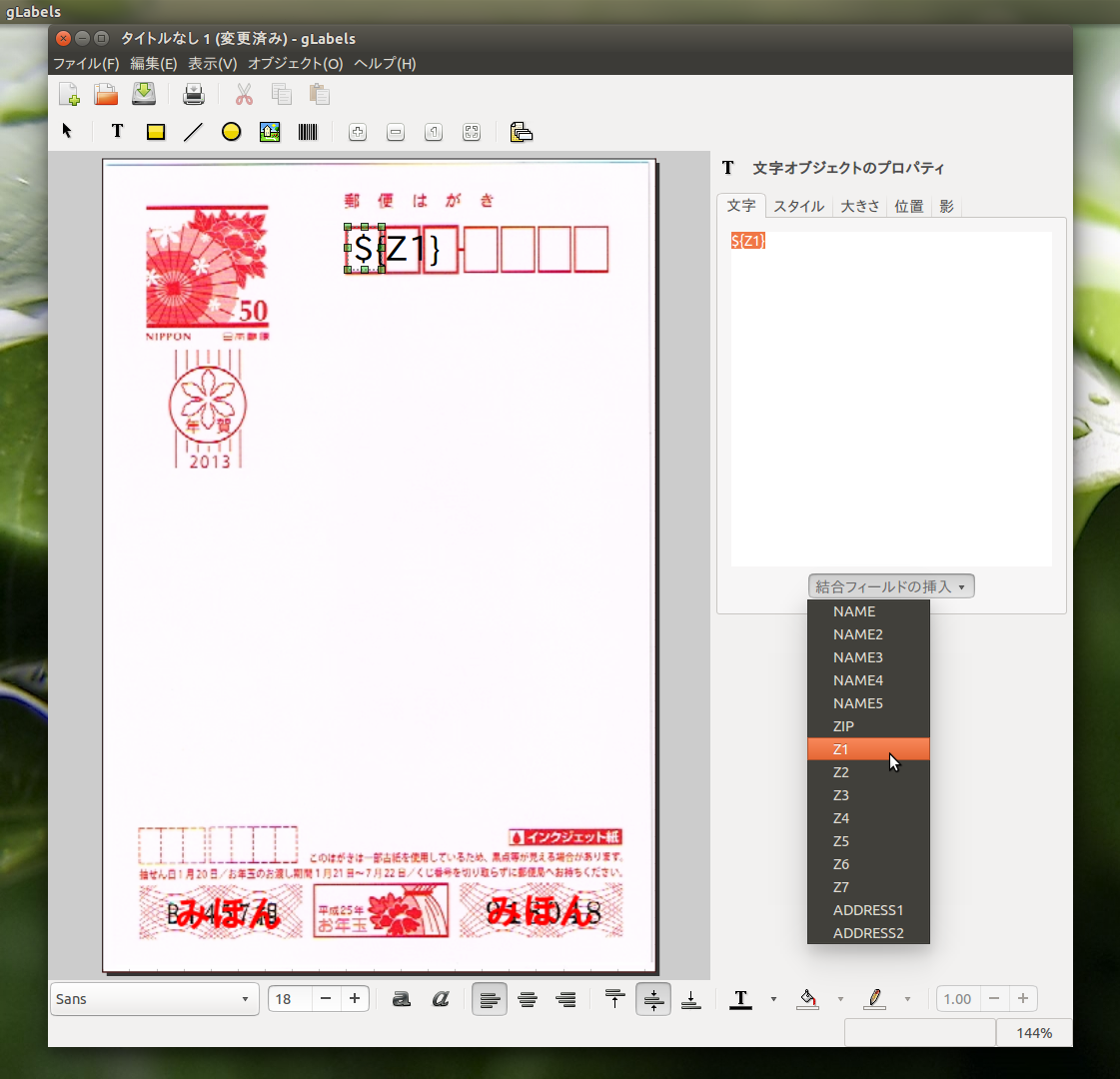Align text to the top

pos(615,999)
